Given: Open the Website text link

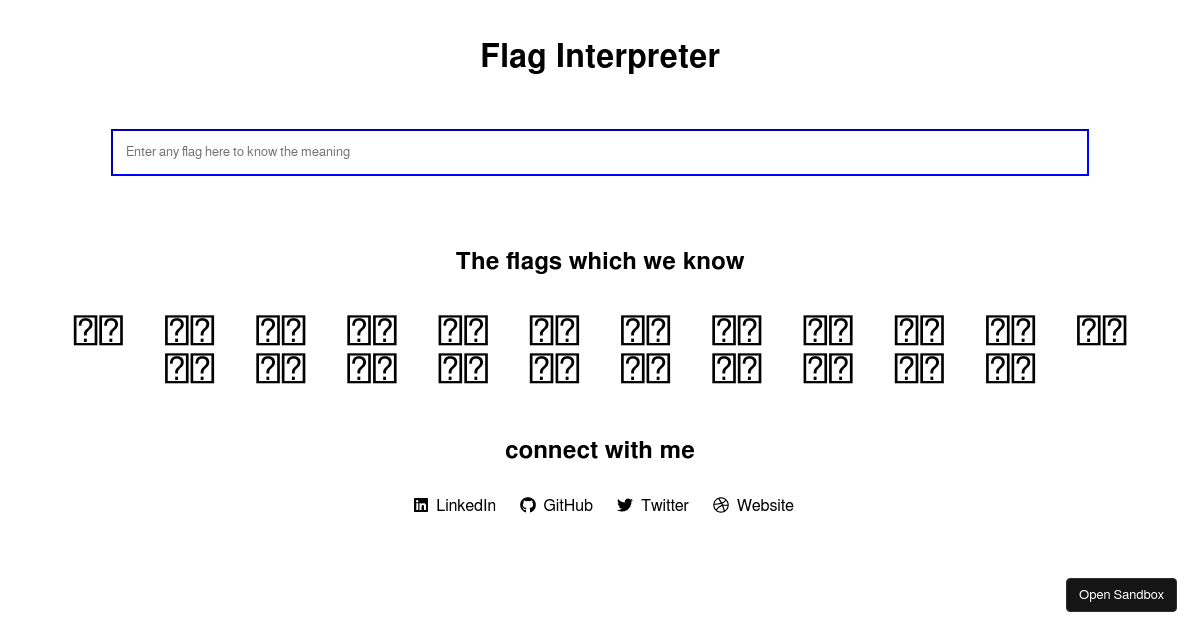Looking at the screenshot, I should click(765, 505).
